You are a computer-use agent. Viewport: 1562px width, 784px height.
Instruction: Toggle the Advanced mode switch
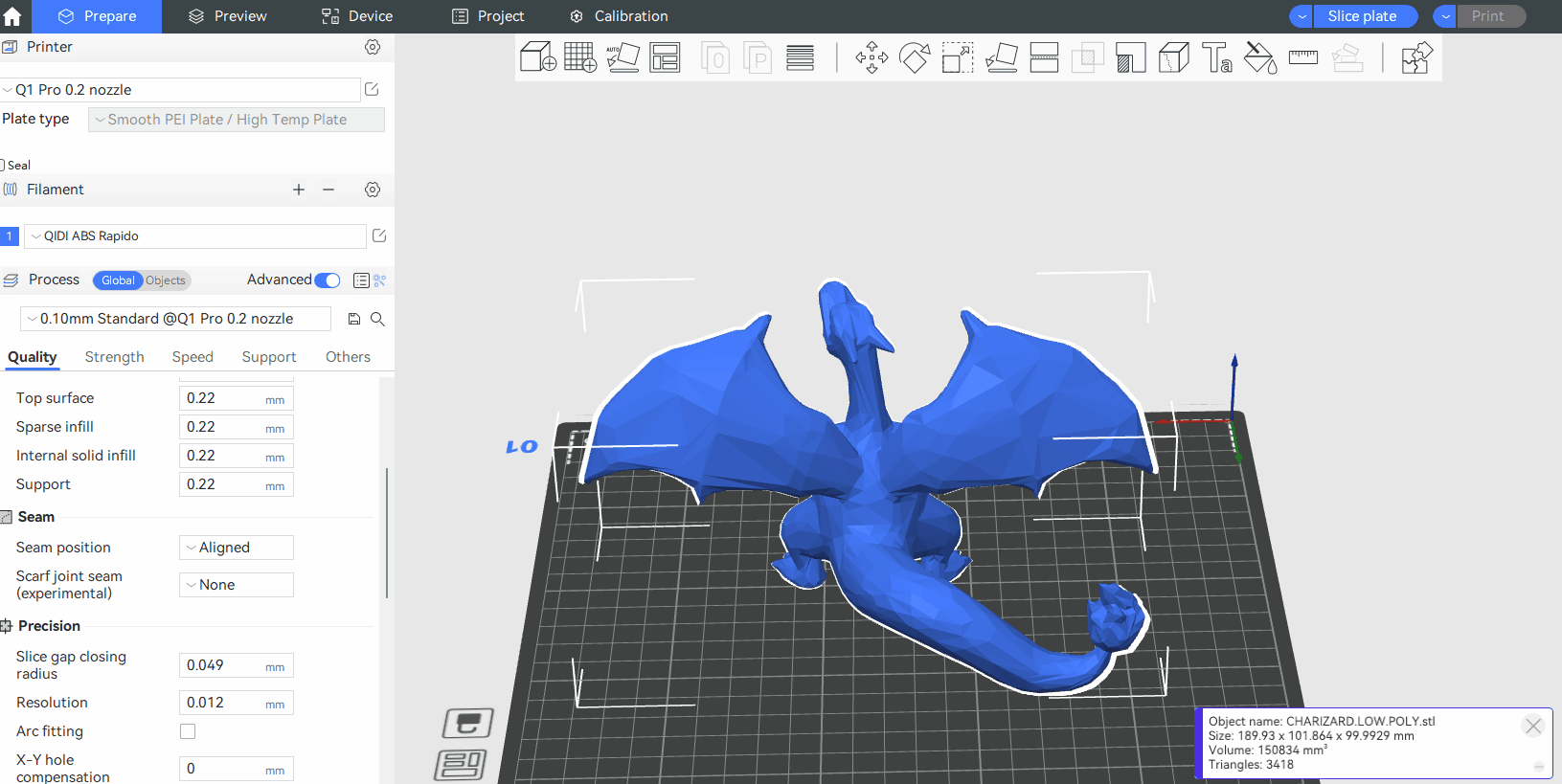click(x=328, y=280)
